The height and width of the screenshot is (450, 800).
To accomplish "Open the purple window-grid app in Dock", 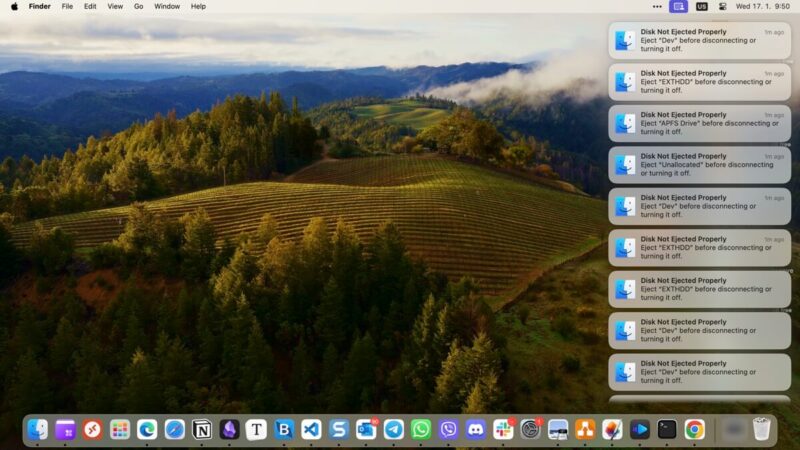I will (65, 430).
